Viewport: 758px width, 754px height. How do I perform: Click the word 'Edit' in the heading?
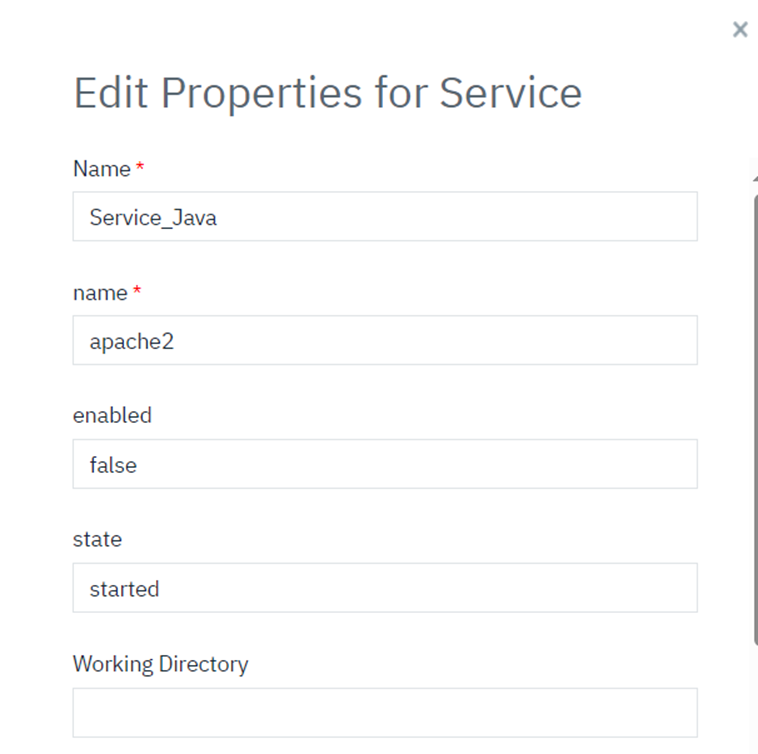point(110,93)
